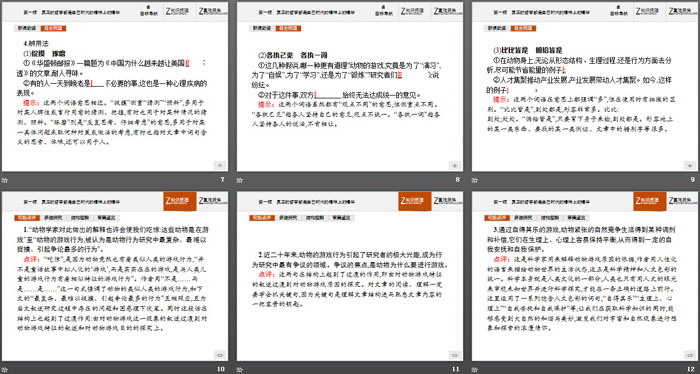Click the gray sub-tab in slide 7
This screenshot has height=374, width=700.
click(26, 28)
